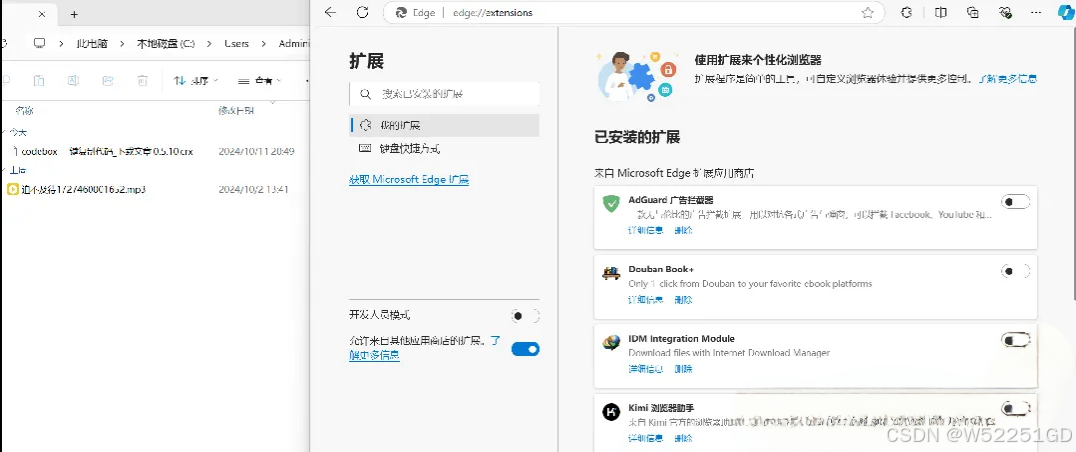
Task: Click the mp3 file's yellow media icon
Action: [x=12, y=189]
